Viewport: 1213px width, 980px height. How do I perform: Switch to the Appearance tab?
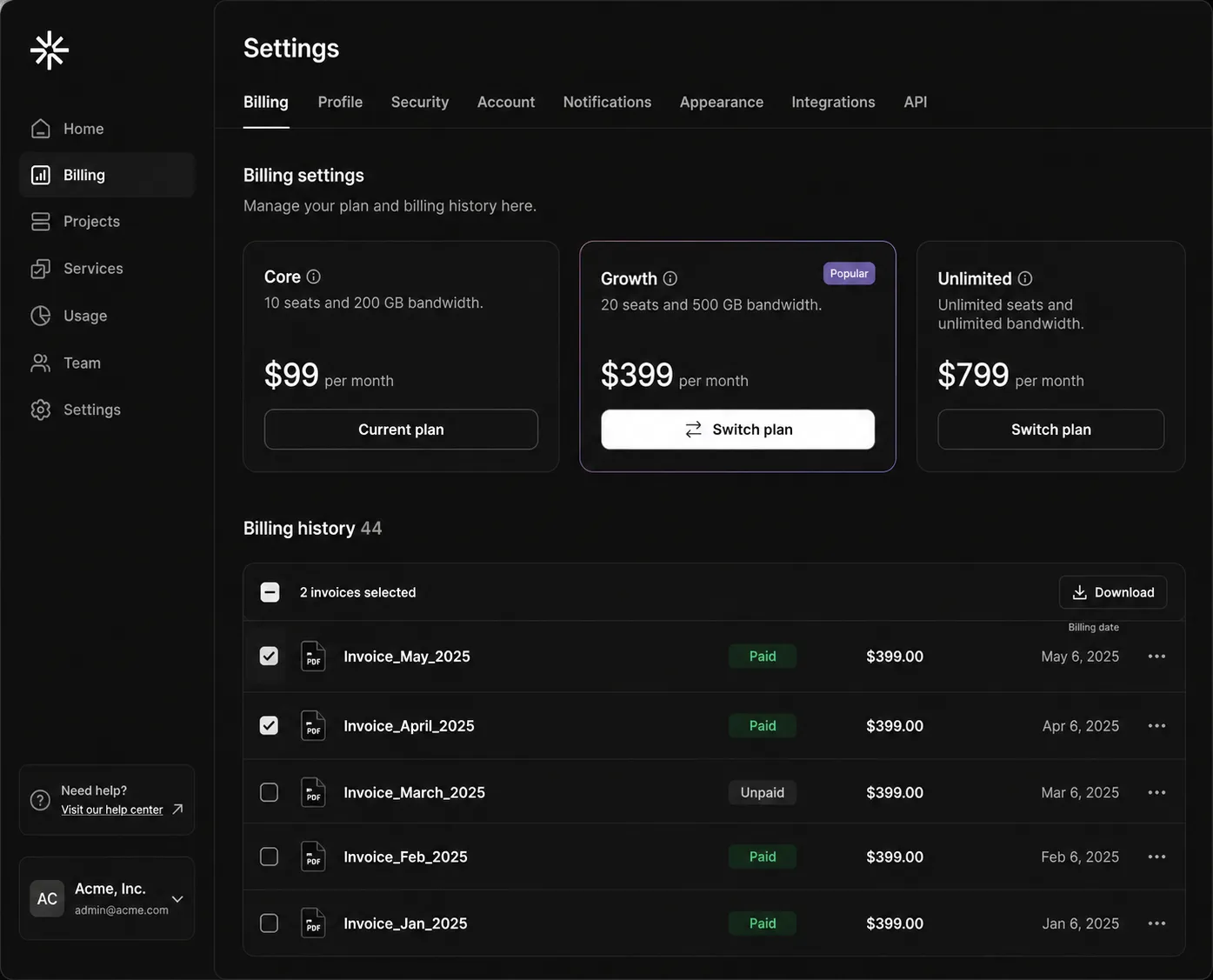click(x=722, y=102)
